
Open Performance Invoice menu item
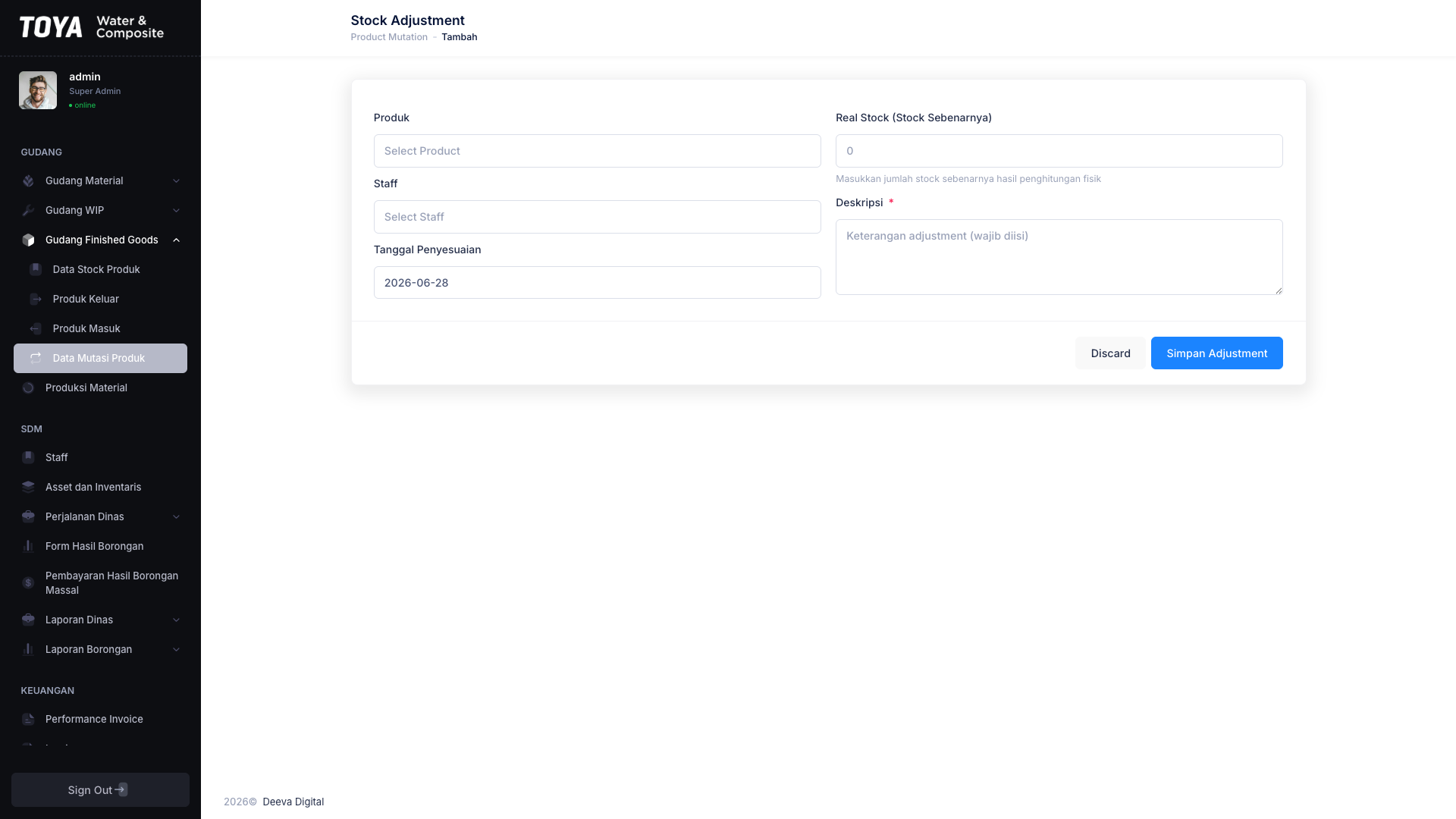(100, 719)
